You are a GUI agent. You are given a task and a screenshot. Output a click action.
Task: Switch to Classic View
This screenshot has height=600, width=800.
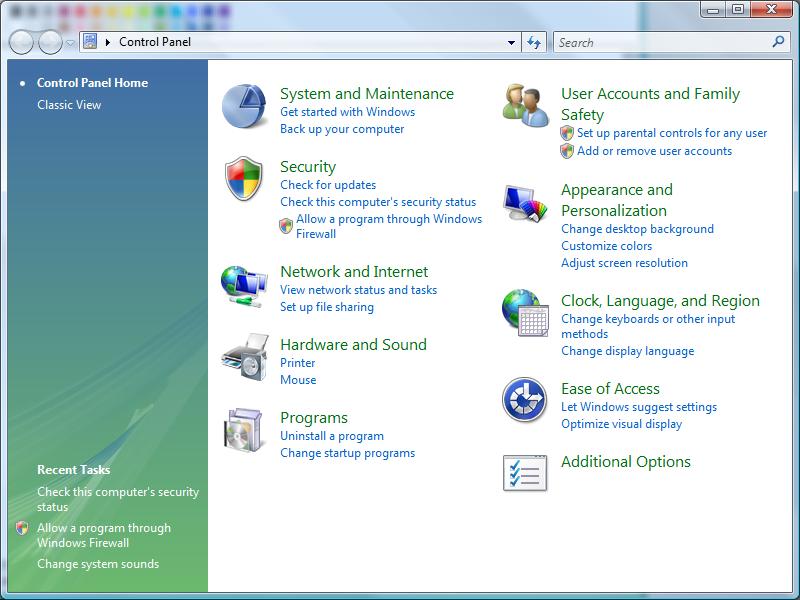[x=69, y=105]
